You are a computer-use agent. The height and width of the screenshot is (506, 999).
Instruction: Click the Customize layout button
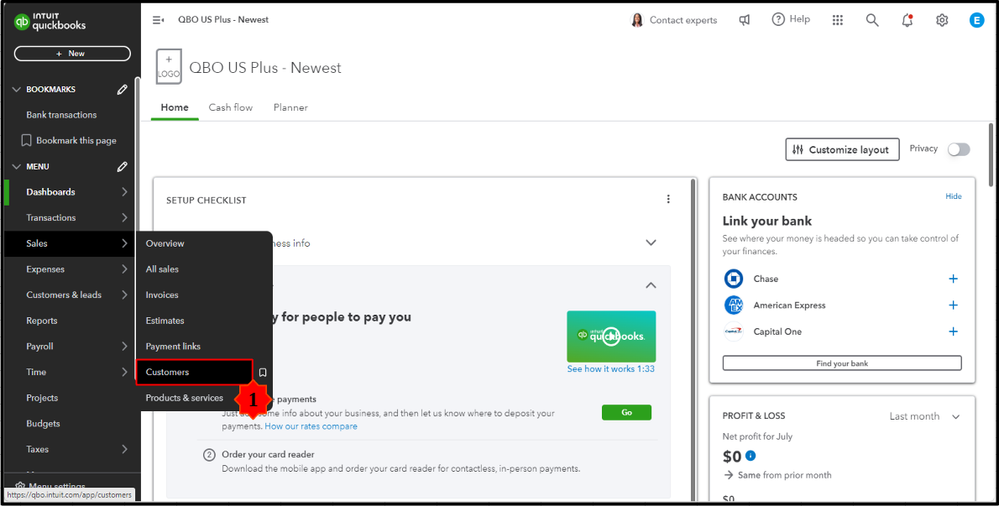pos(842,150)
